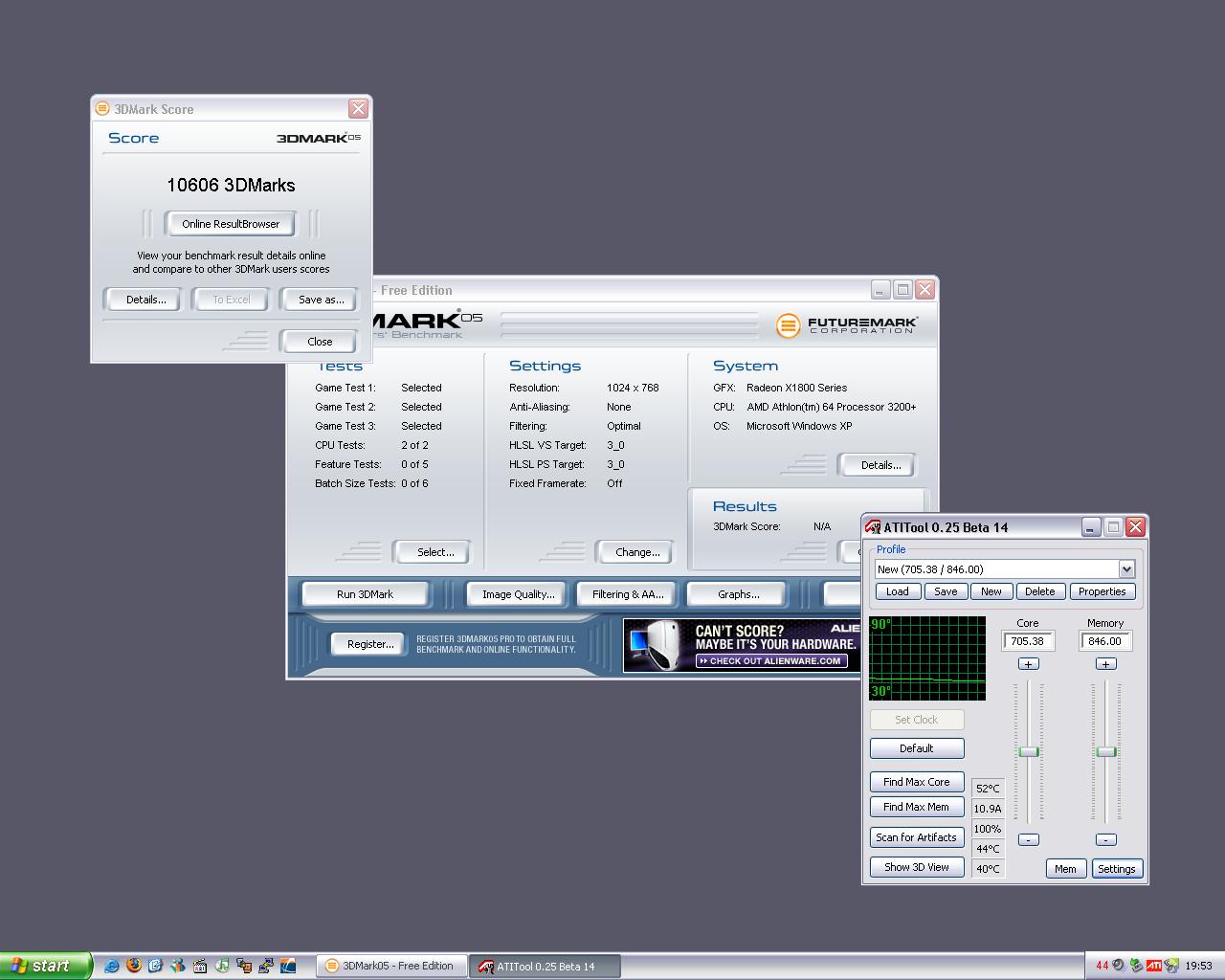
Task: Click Find Max Mem button
Action: click(916, 807)
